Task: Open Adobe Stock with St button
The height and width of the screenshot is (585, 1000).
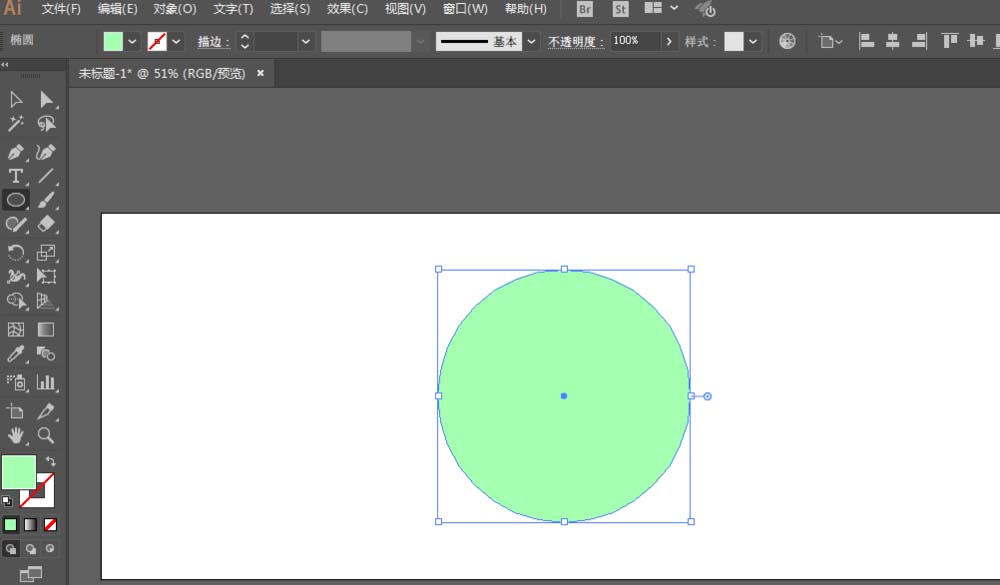Action: [x=620, y=9]
